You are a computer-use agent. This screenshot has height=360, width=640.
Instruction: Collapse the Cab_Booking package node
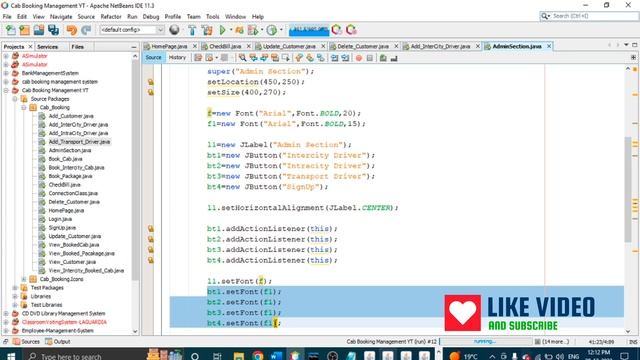24,107
